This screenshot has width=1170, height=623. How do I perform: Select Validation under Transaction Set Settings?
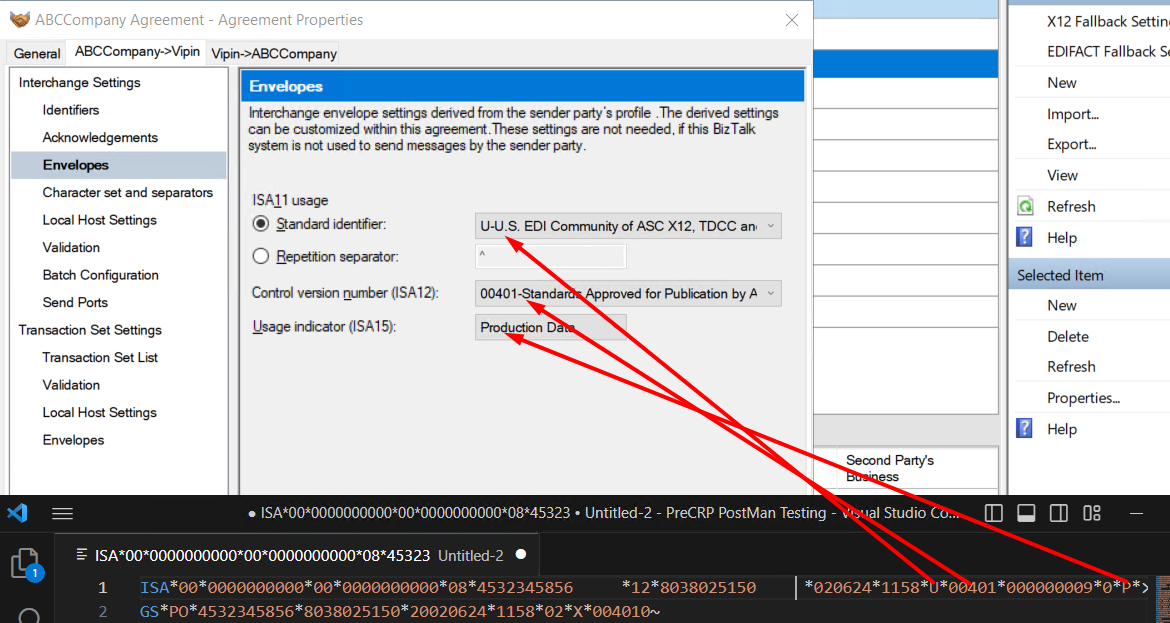pos(71,385)
